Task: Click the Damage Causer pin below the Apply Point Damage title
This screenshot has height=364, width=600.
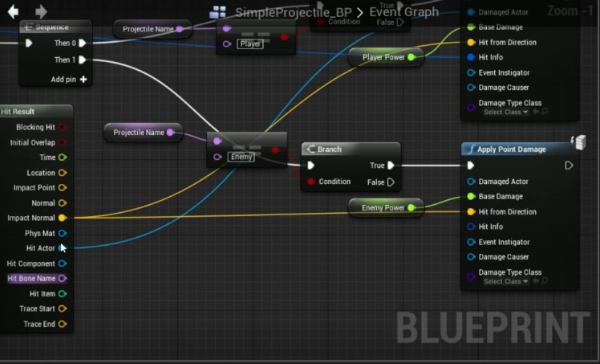Action: tap(471, 257)
